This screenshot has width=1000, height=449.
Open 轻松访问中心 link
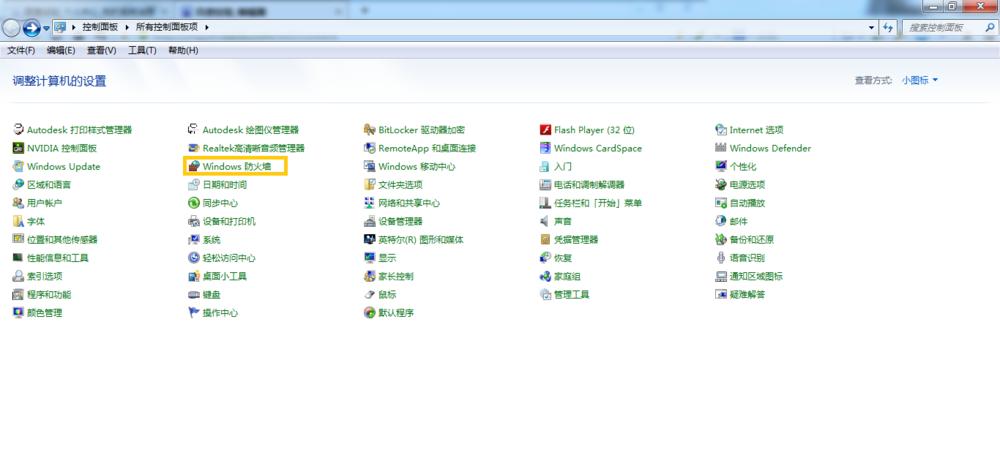pyautogui.click(x=229, y=258)
